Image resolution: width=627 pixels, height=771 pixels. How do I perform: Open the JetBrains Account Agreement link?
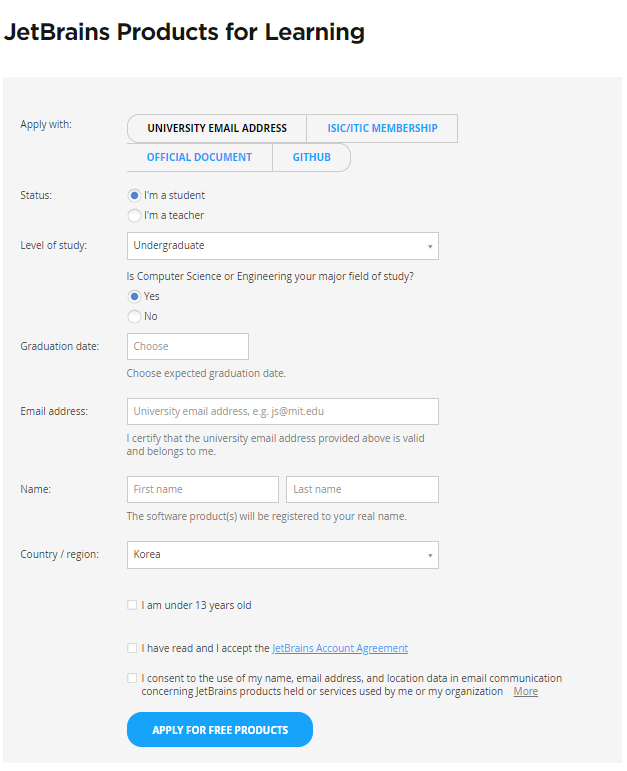340,649
